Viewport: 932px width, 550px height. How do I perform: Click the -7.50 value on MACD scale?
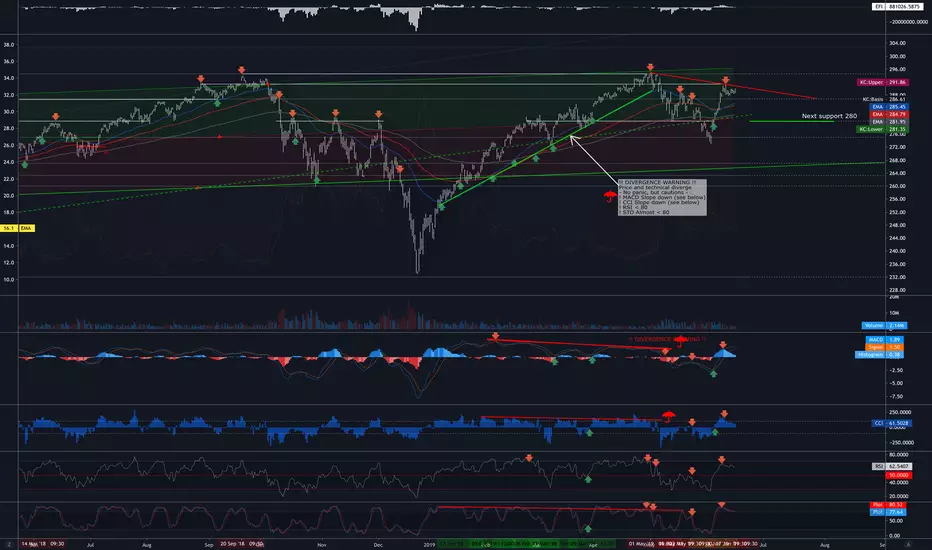[896, 397]
